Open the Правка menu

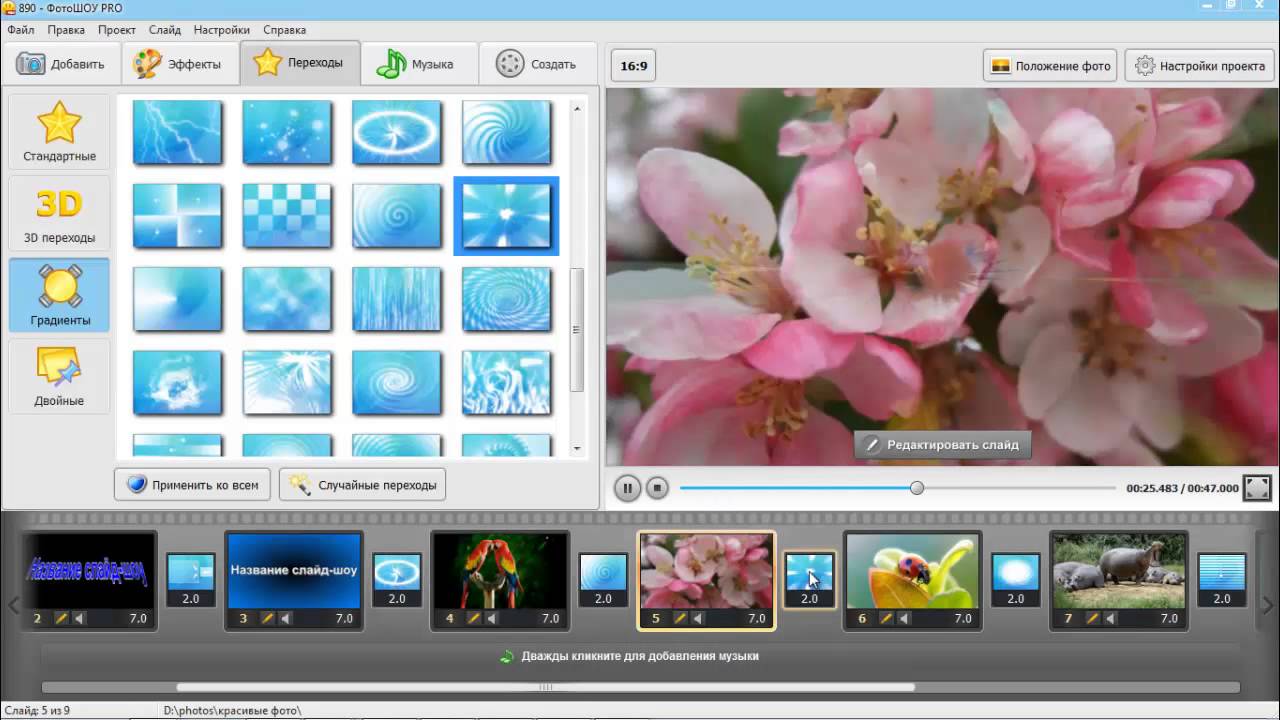pyautogui.click(x=66, y=30)
